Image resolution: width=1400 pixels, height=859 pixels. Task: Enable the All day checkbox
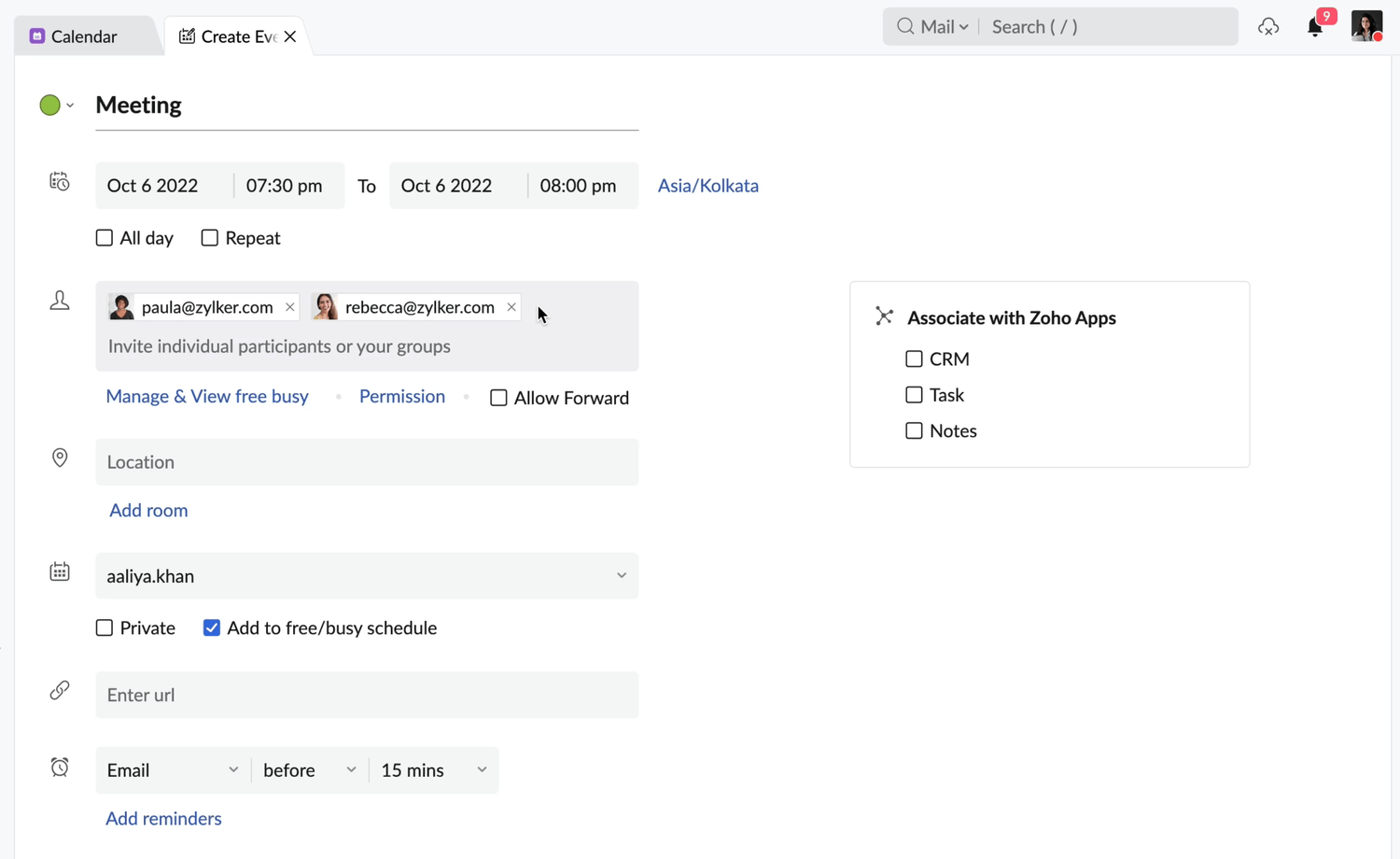[x=105, y=238]
